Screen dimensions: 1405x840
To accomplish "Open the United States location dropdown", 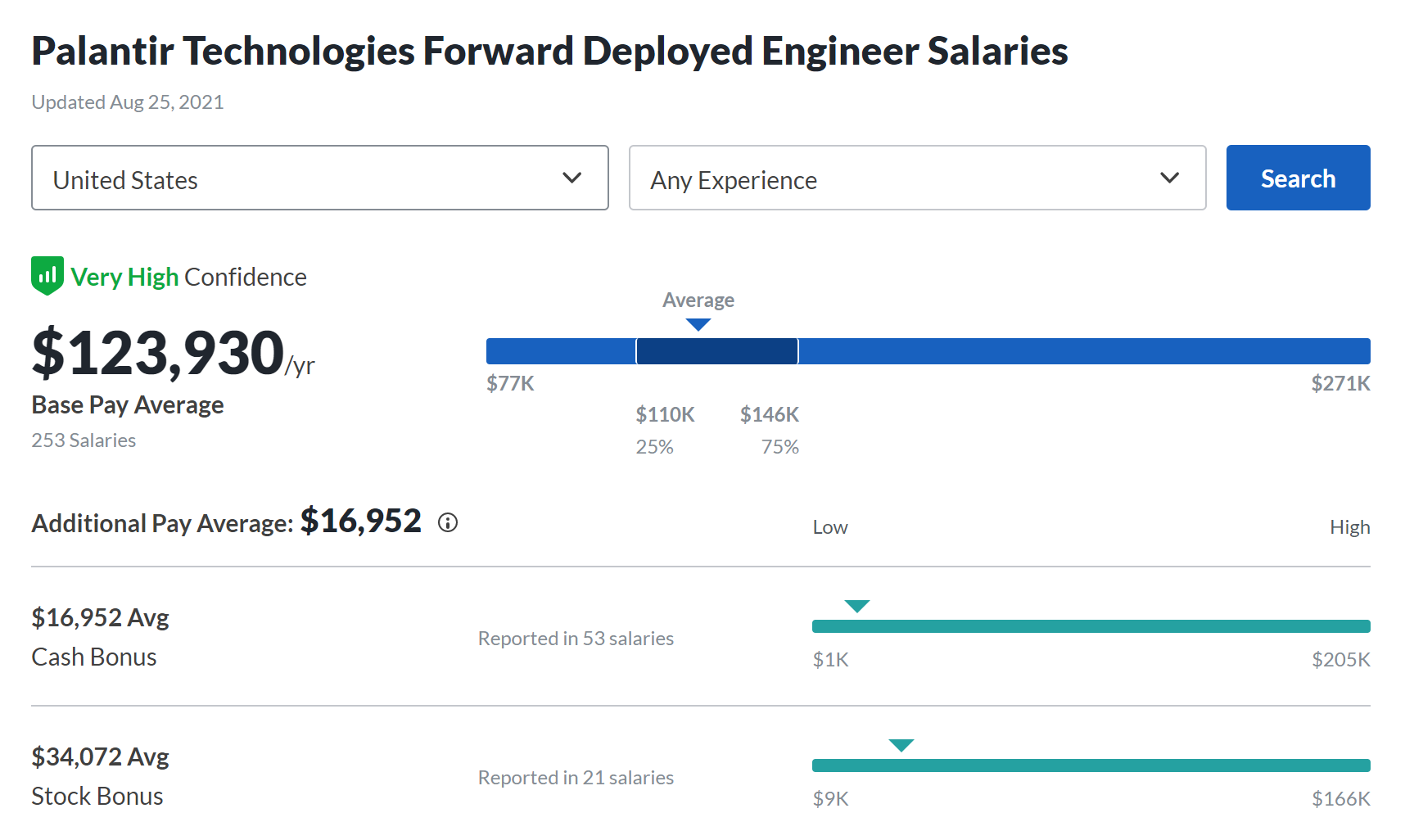I will (320, 178).
